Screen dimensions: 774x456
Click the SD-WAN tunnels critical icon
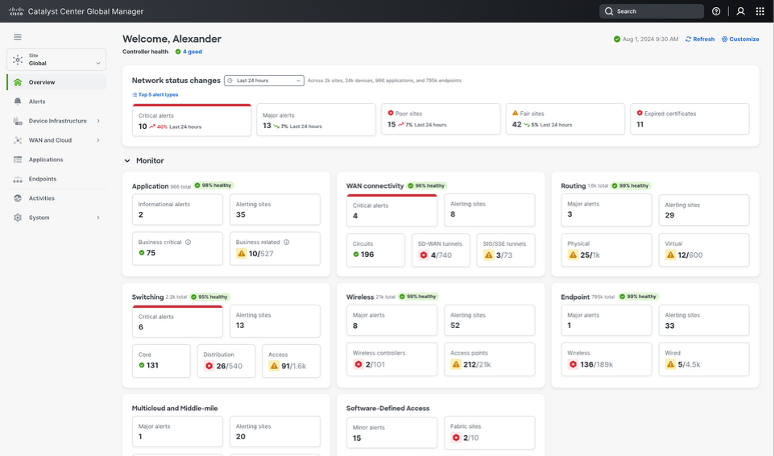click(423, 255)
